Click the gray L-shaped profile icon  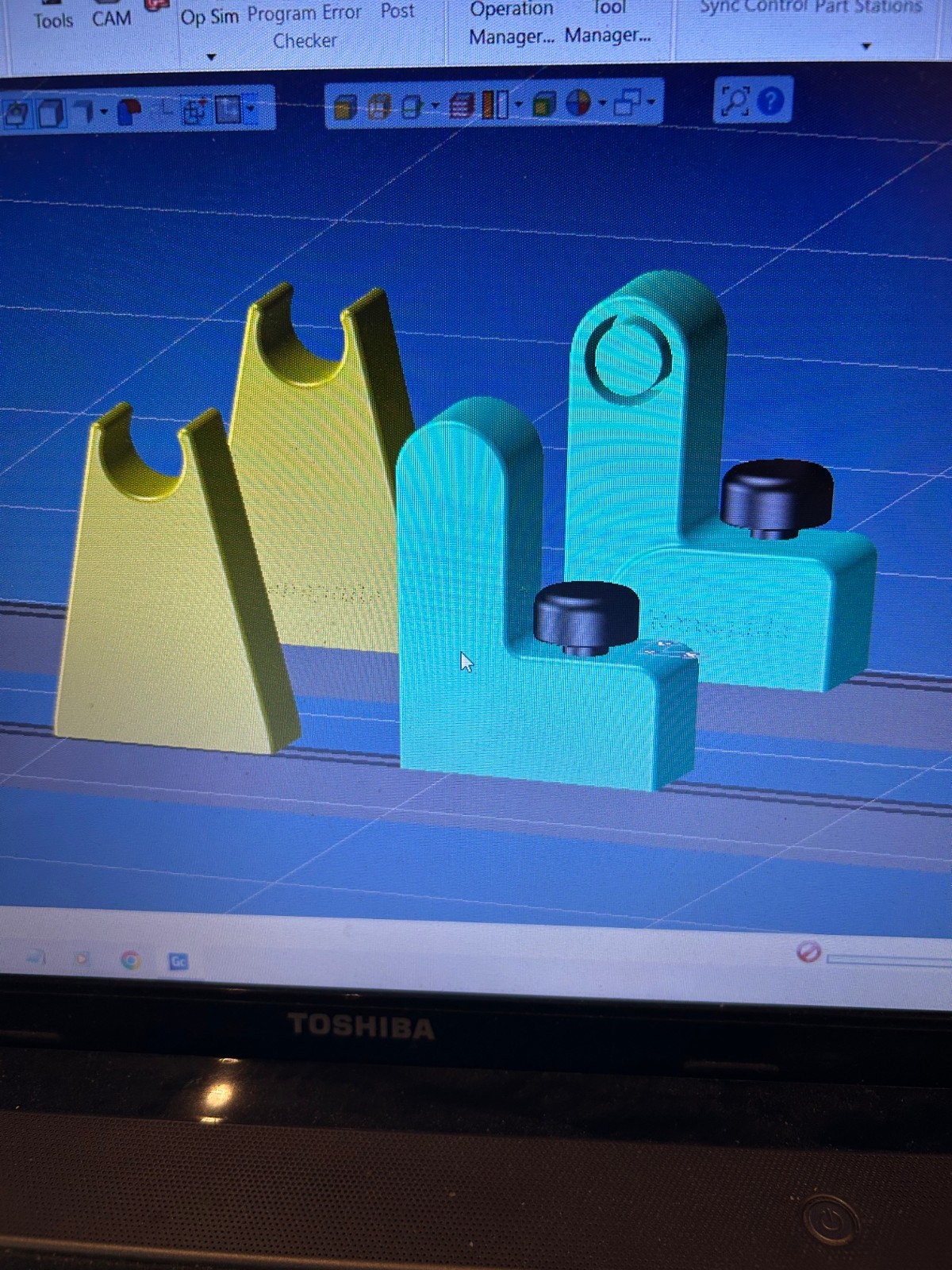point(85,111)
